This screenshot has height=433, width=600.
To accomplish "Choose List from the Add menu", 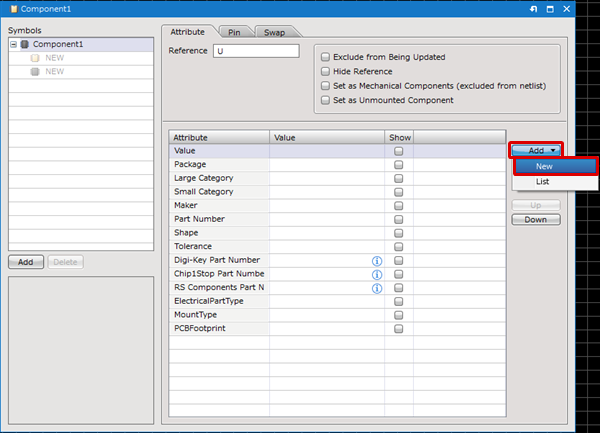I will click(x=543, y=182).
